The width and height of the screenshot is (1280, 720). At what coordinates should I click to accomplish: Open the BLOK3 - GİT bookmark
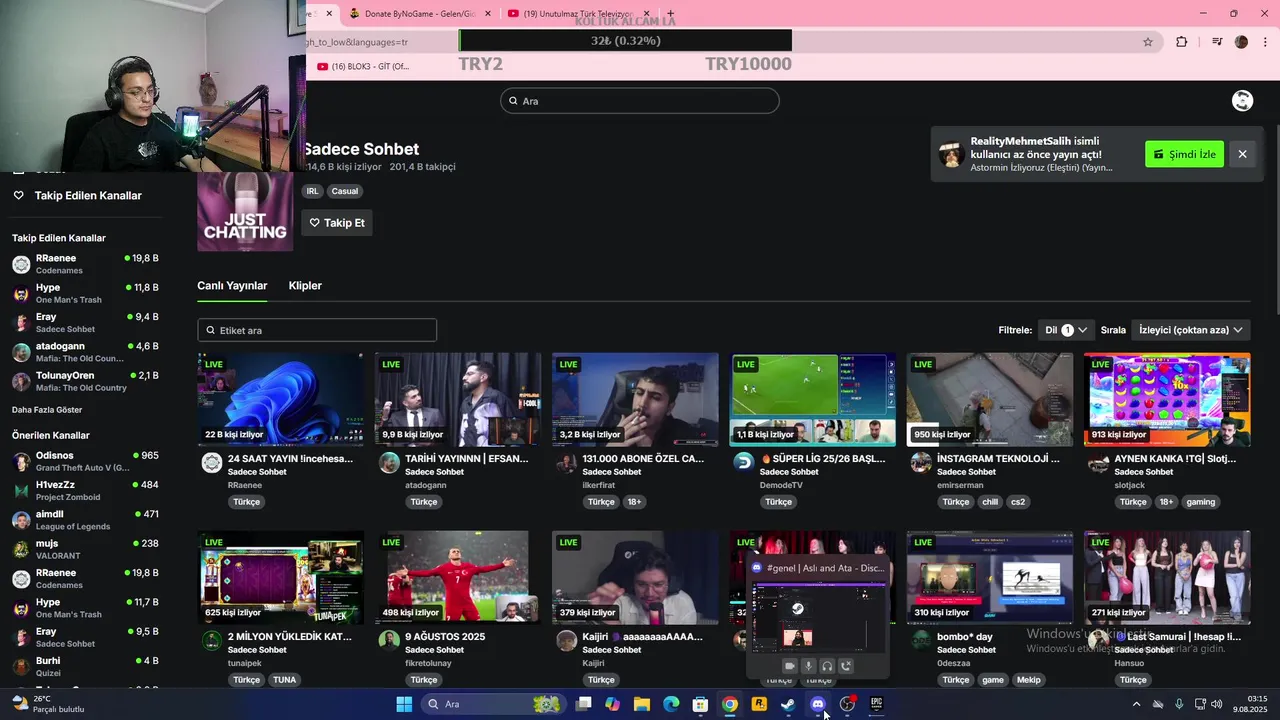click(x=363, y=67)
